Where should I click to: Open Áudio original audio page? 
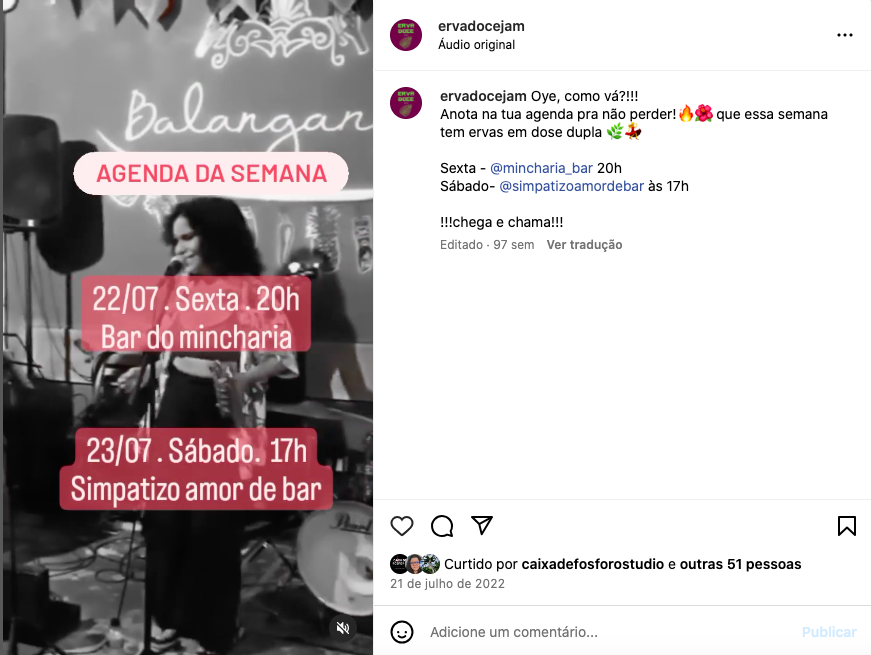(x=477, y=44)
